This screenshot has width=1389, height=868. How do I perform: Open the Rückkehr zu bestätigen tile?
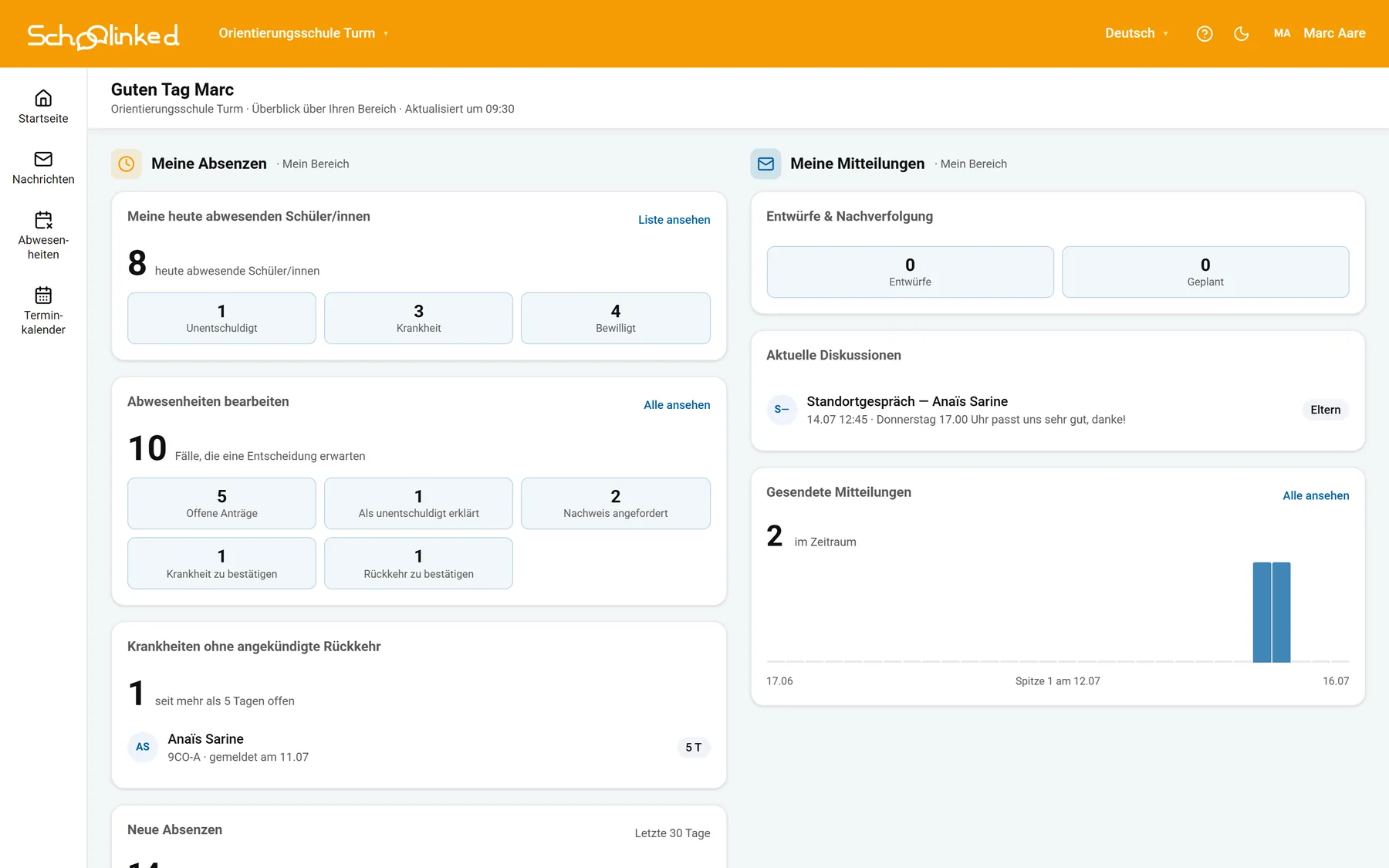tap(418, 563)
